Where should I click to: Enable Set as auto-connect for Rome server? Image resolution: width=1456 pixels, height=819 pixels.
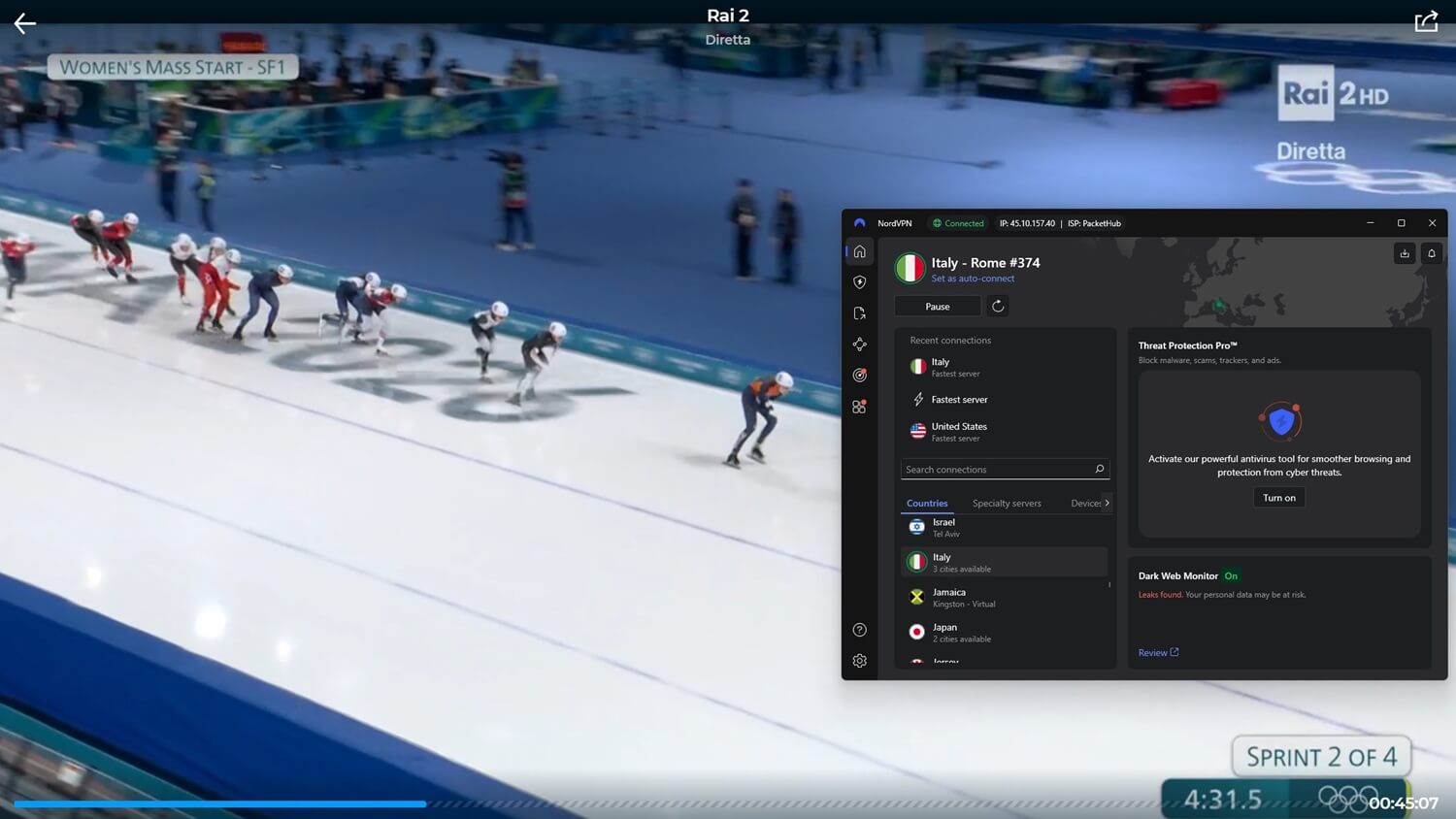point(973,278)
